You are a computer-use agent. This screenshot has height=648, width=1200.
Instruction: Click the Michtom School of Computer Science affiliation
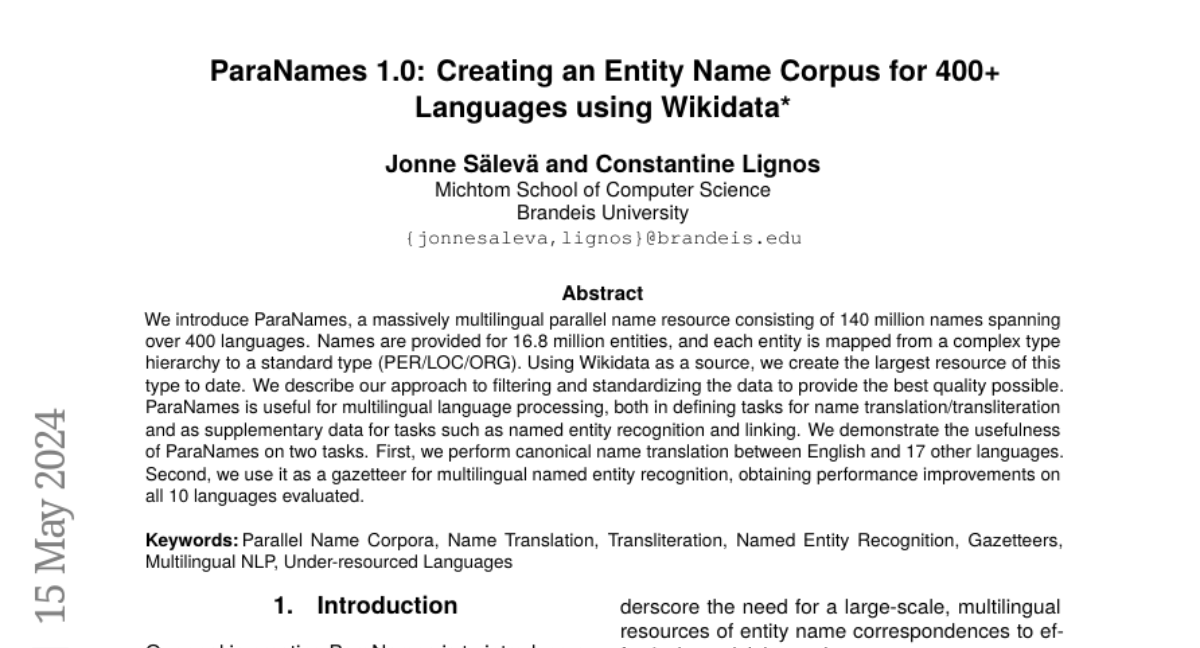click(602, 190)
